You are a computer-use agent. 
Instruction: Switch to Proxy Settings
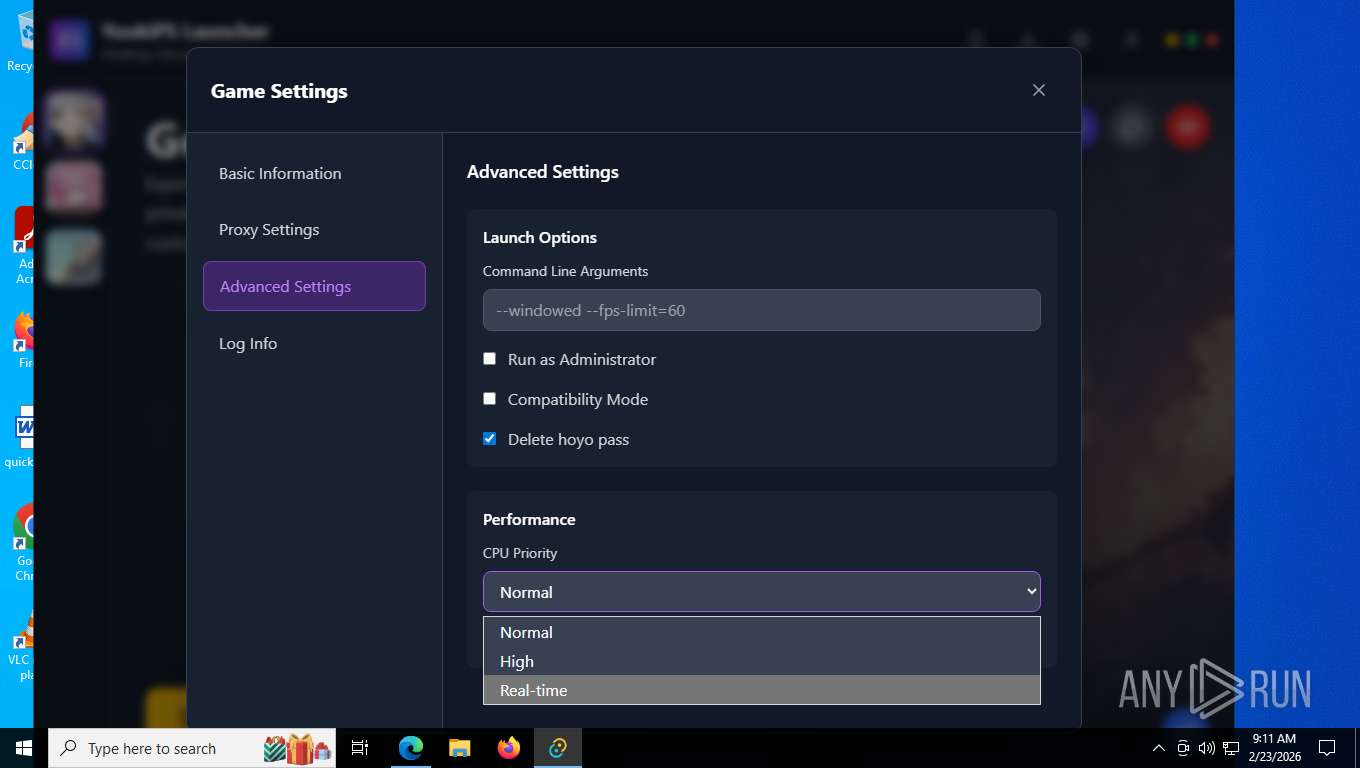point(314,229)
